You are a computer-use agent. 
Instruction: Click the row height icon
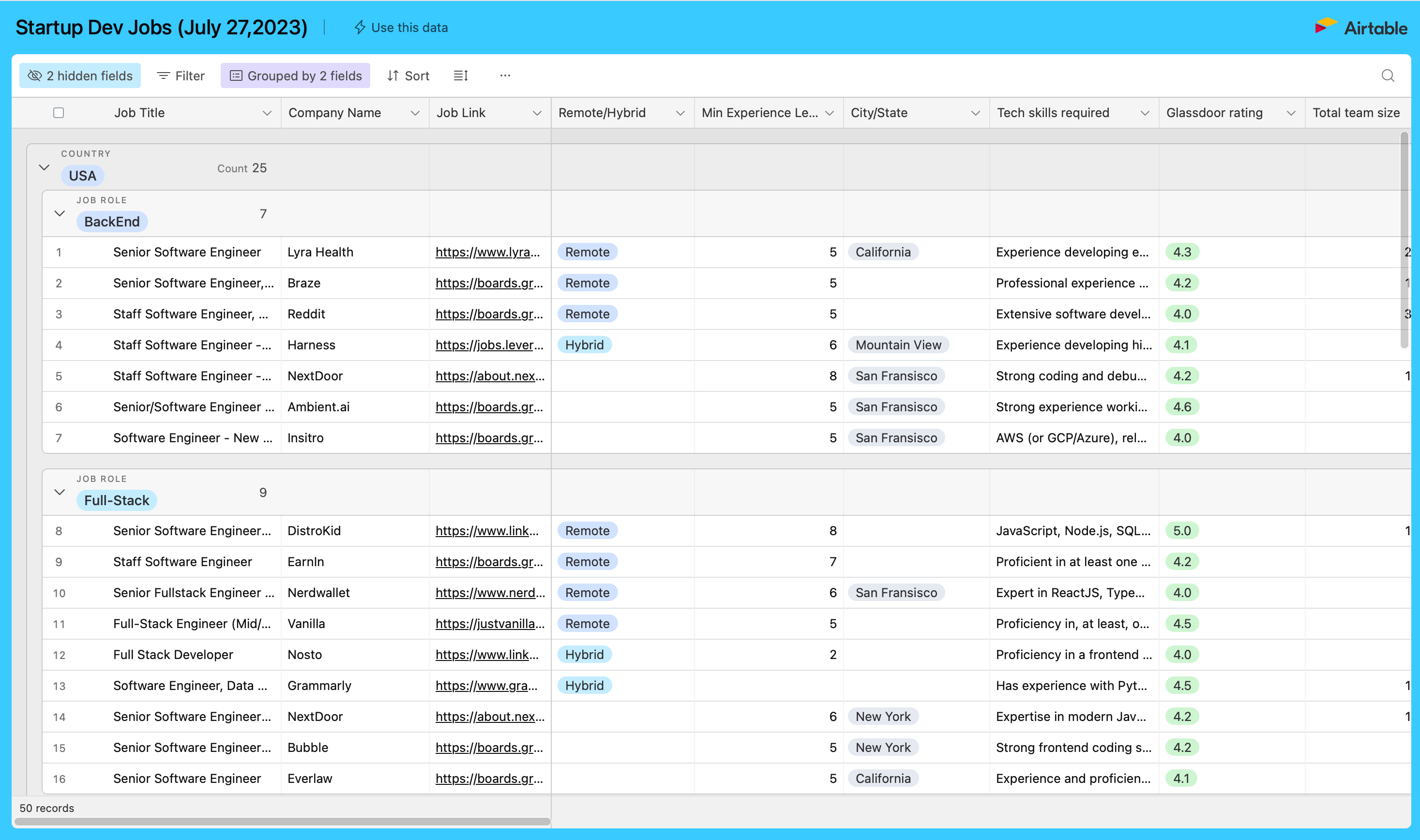[x=461, y=75]
